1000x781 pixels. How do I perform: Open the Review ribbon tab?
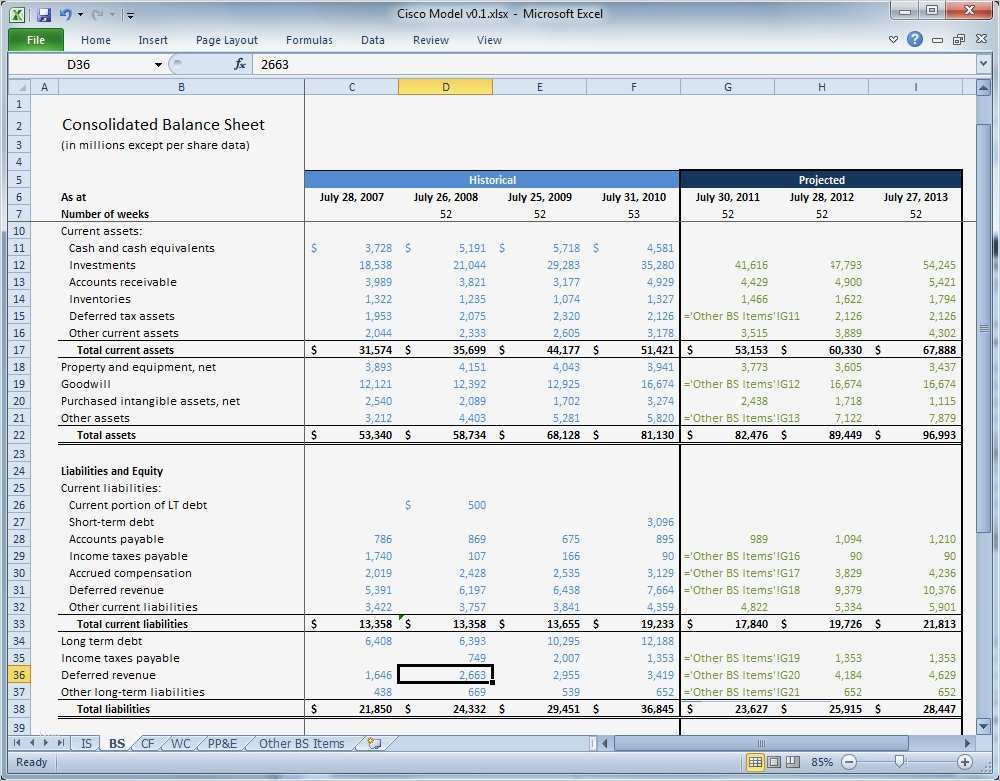tap(430, 40)
